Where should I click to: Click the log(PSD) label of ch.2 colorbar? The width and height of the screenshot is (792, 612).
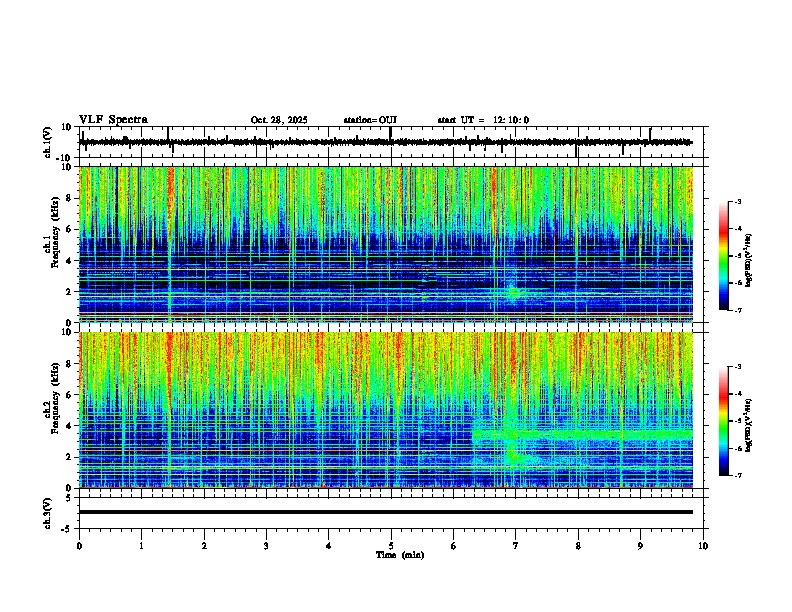[749, 424]
